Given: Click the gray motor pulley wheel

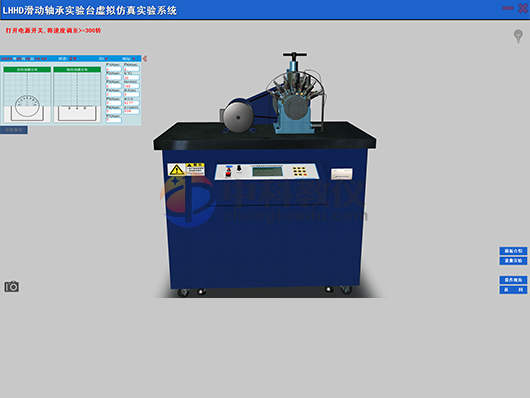Looking at the screenshot, I should (x=238, y=117).
